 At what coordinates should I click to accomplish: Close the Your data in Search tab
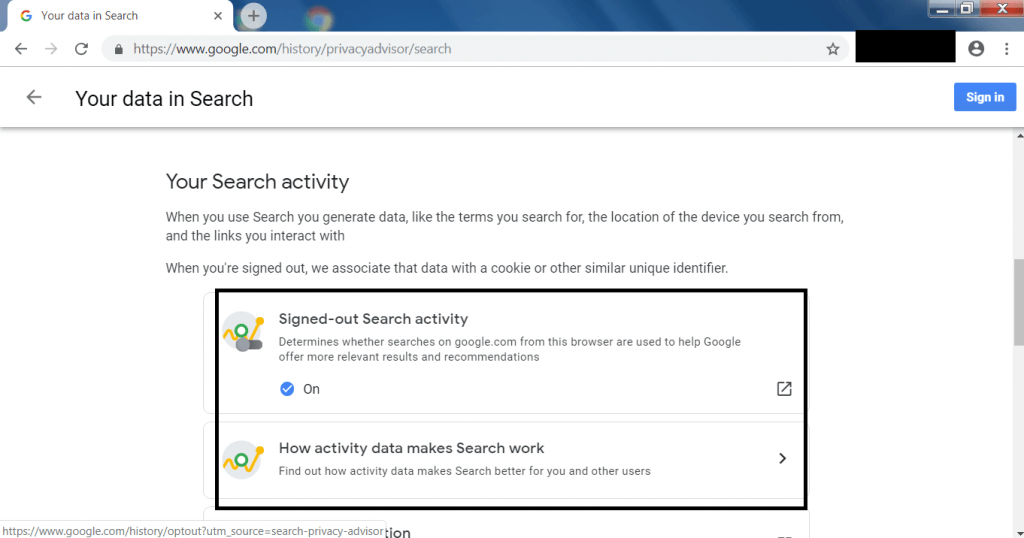(x=218, y=16)
